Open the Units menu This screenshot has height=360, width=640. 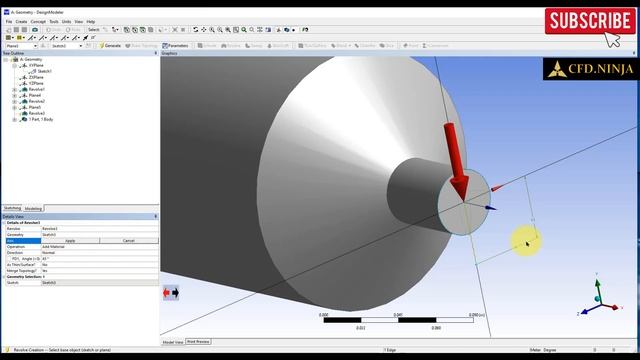(67, 21)
